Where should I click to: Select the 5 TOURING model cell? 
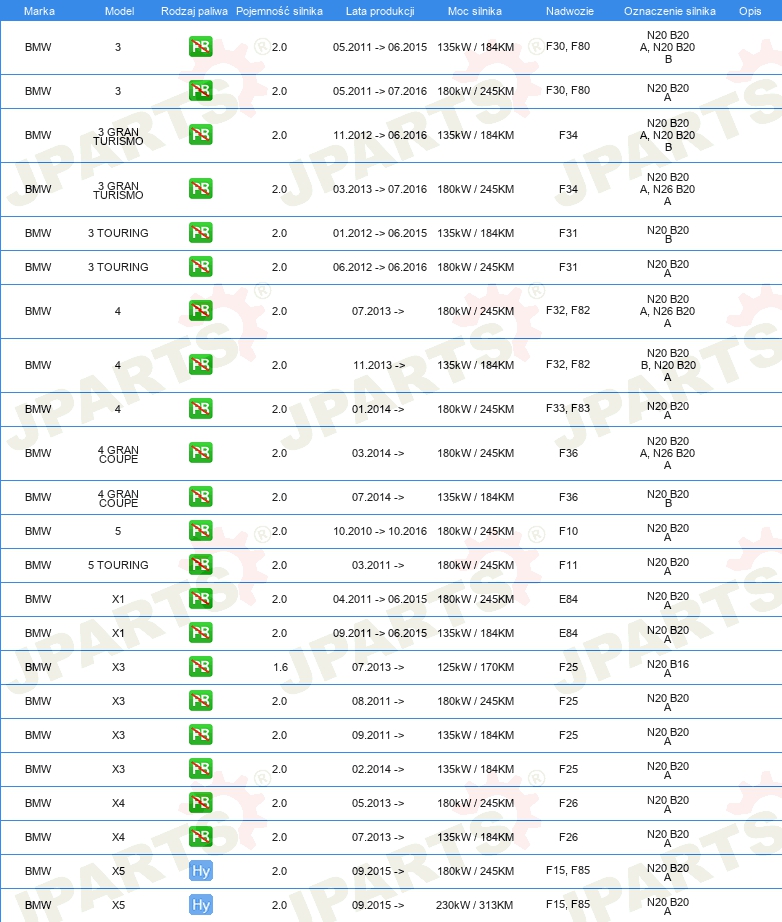tap(118, 565)
